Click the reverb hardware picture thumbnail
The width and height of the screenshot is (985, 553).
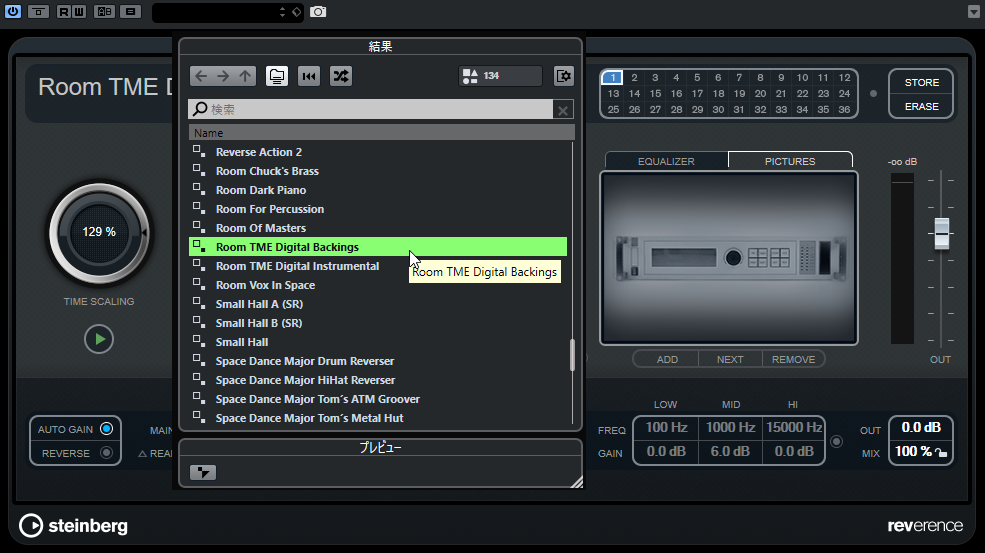(729, 258)
